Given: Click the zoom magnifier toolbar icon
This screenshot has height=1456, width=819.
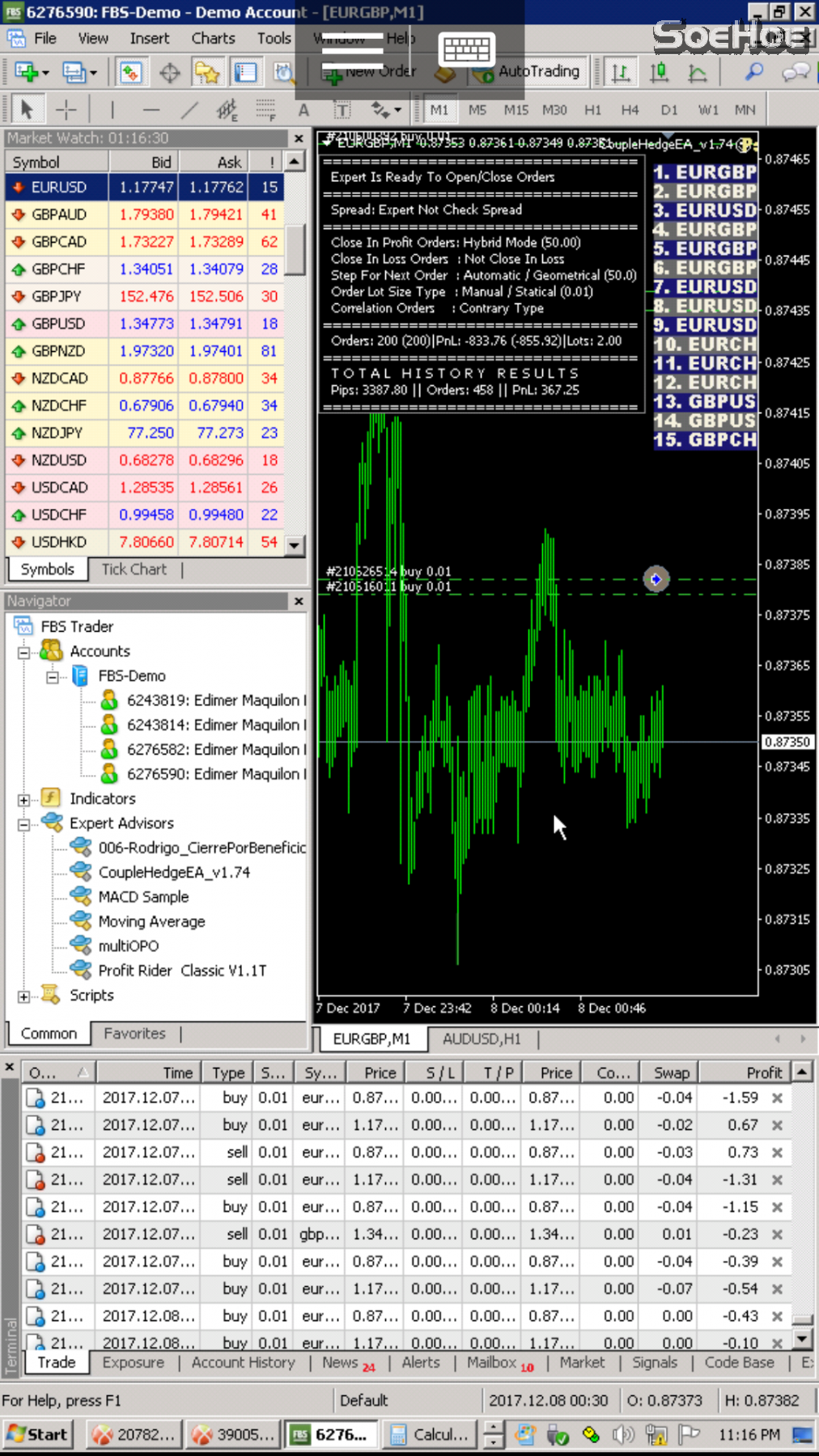Looking at the screenshot, I should point(753,72).
